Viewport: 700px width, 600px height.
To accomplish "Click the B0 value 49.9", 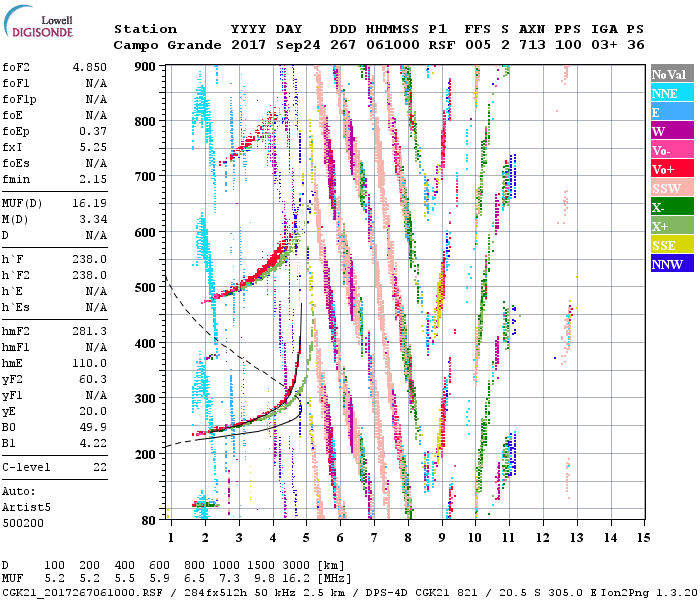I will click(93, 428).
